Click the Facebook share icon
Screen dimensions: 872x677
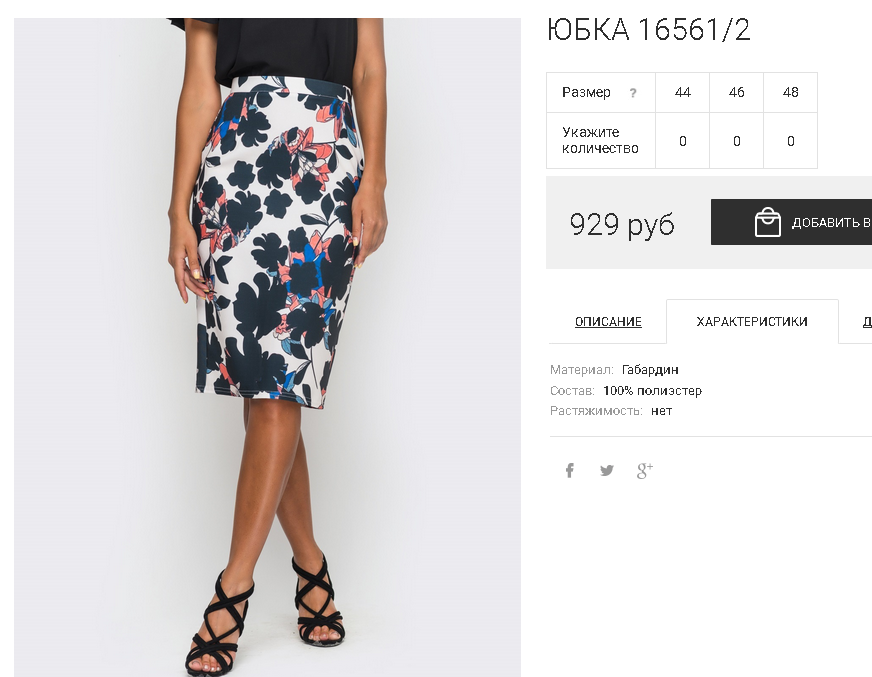569,471
